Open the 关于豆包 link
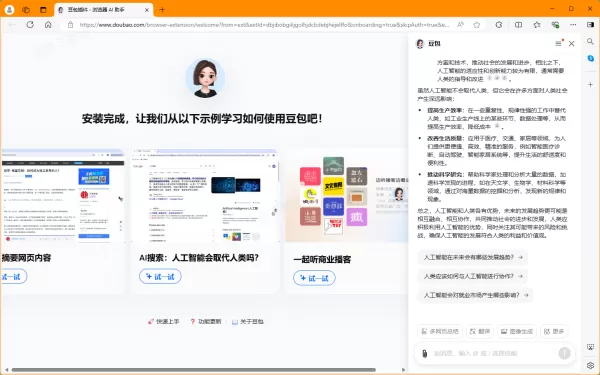The height and width of the screenshot is (375, 600). tap(248, 321)
